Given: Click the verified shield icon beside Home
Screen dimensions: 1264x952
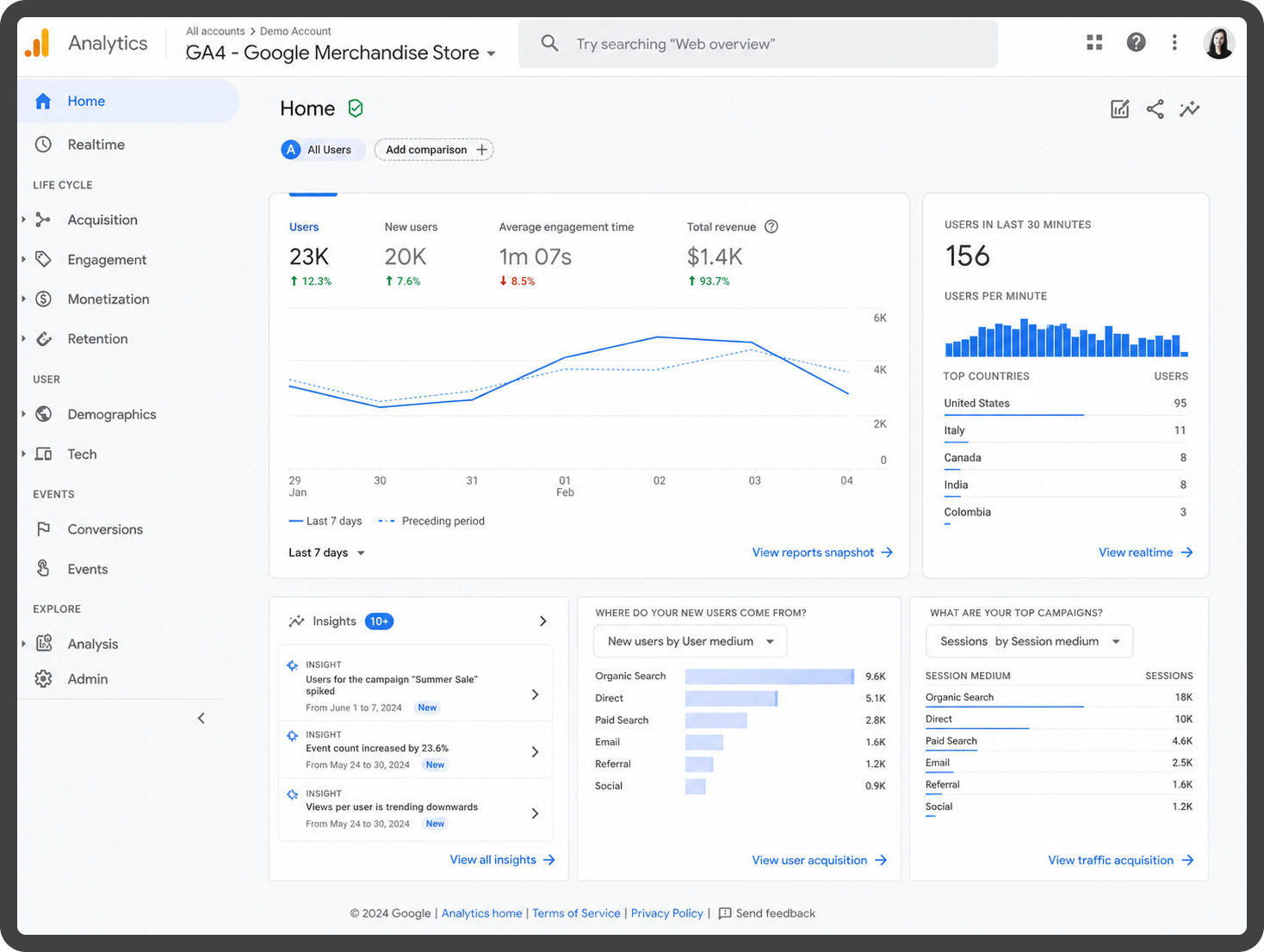Looking at the screenshot, I should click(x=356, y=108).
